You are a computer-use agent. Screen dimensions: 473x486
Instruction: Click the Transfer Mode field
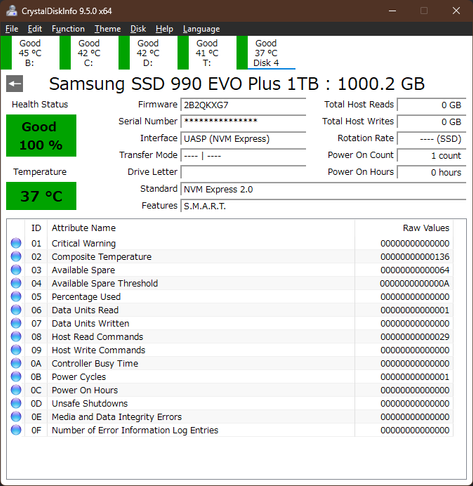tap(243, 155)
